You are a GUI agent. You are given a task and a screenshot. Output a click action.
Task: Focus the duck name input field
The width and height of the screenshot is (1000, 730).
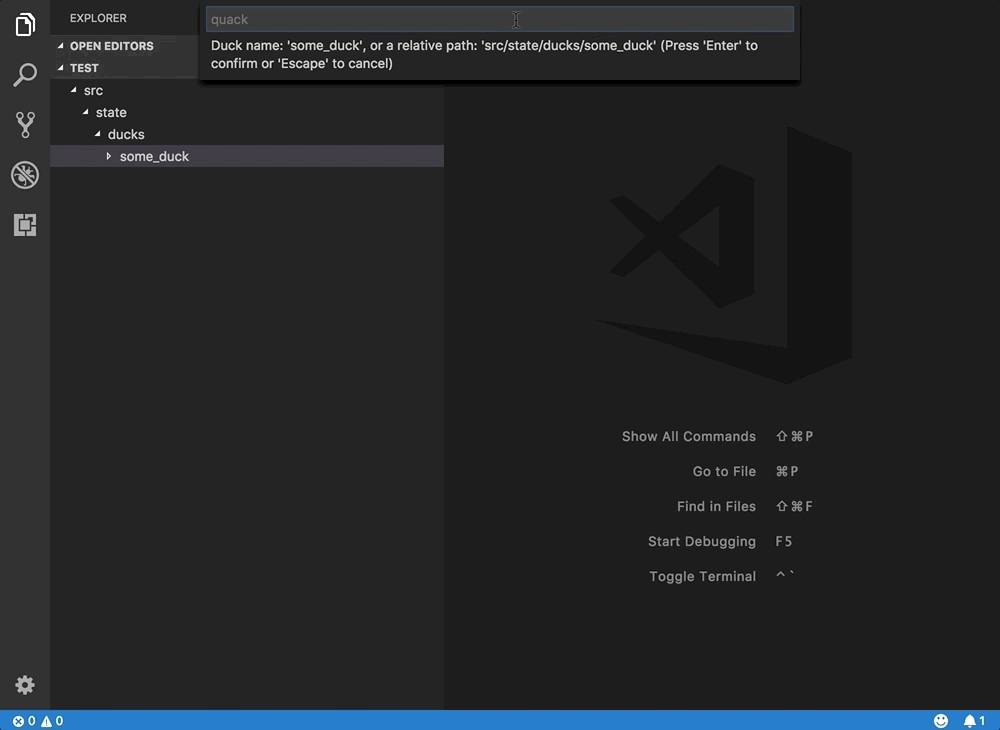(x=499, y=19)
